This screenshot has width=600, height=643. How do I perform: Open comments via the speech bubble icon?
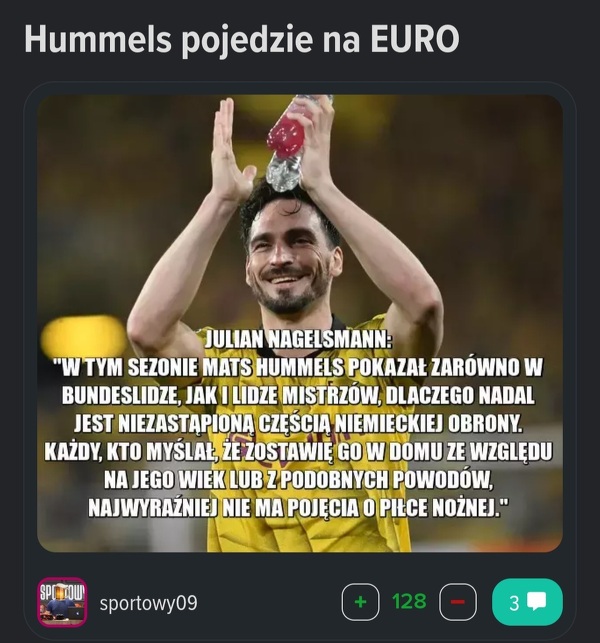[536, 602]
